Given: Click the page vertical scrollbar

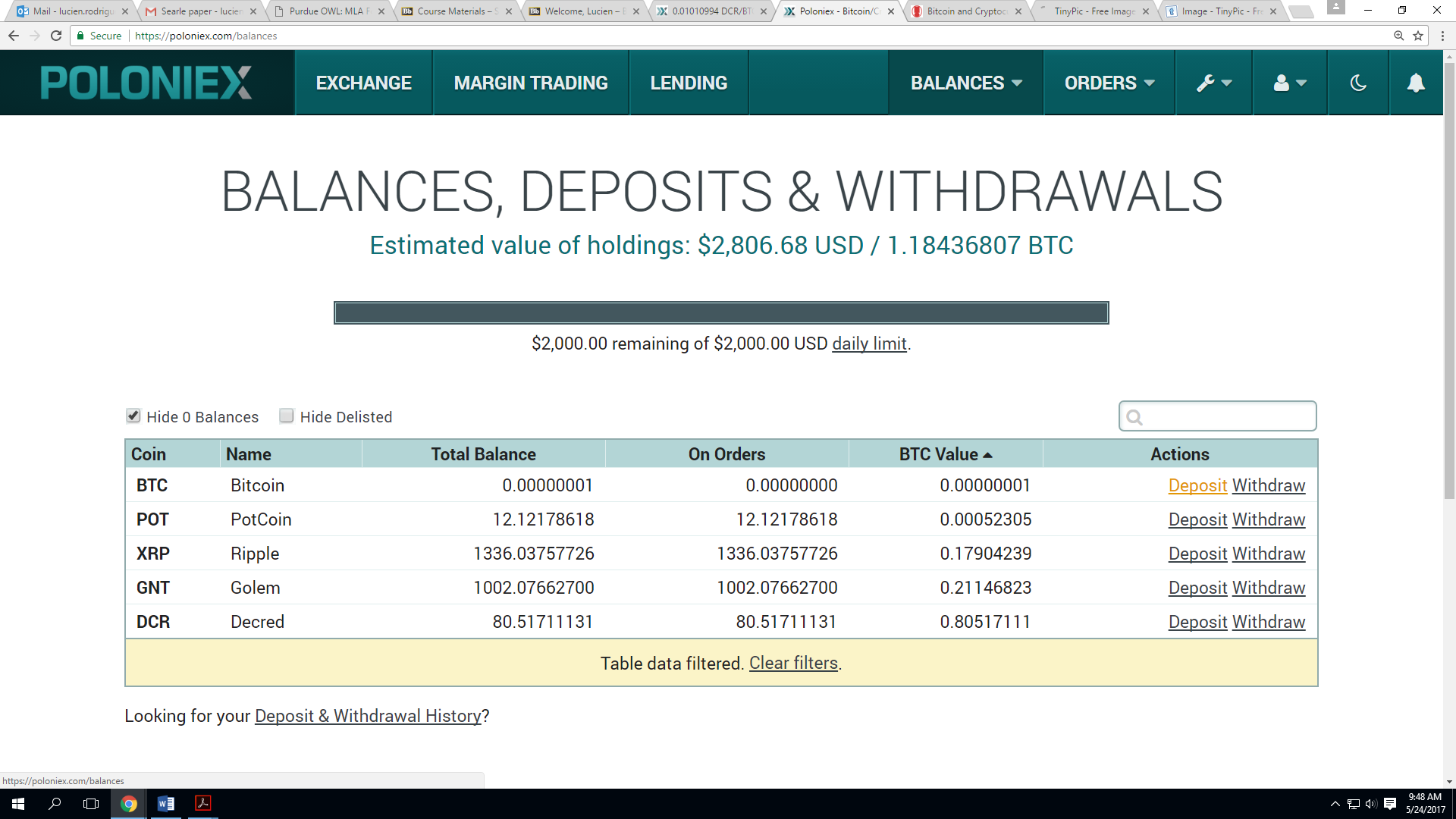Looking at the screenshot, I should pyautogui.click(x=1449, y=281).
